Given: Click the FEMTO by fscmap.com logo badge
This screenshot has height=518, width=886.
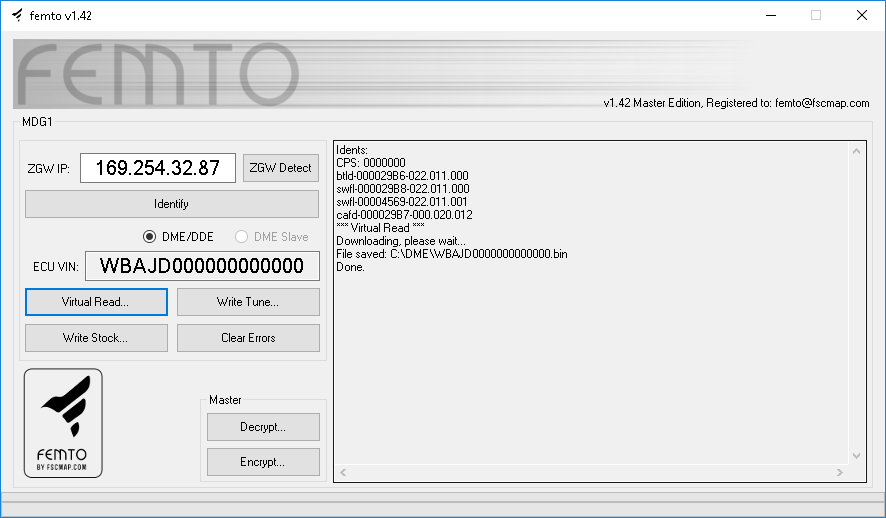Looking at the screenshot, I should point(63,422).
